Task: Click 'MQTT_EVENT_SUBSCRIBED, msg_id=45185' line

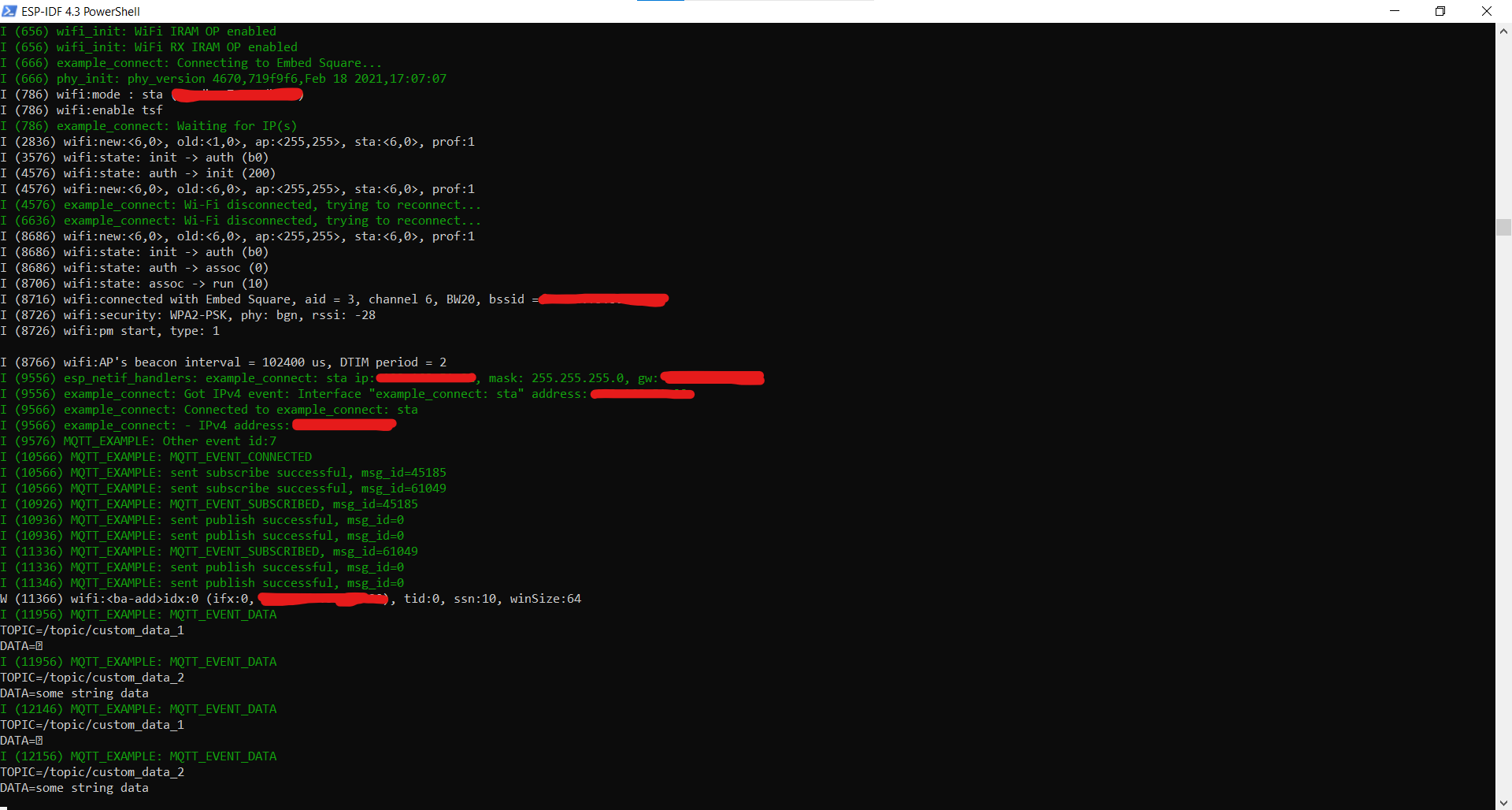Action: 209,504
